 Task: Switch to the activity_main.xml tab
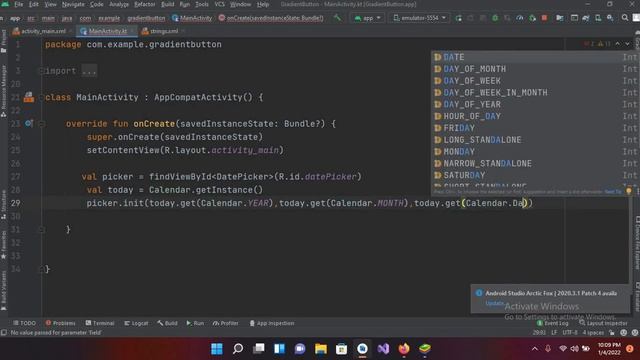point(43,31)
